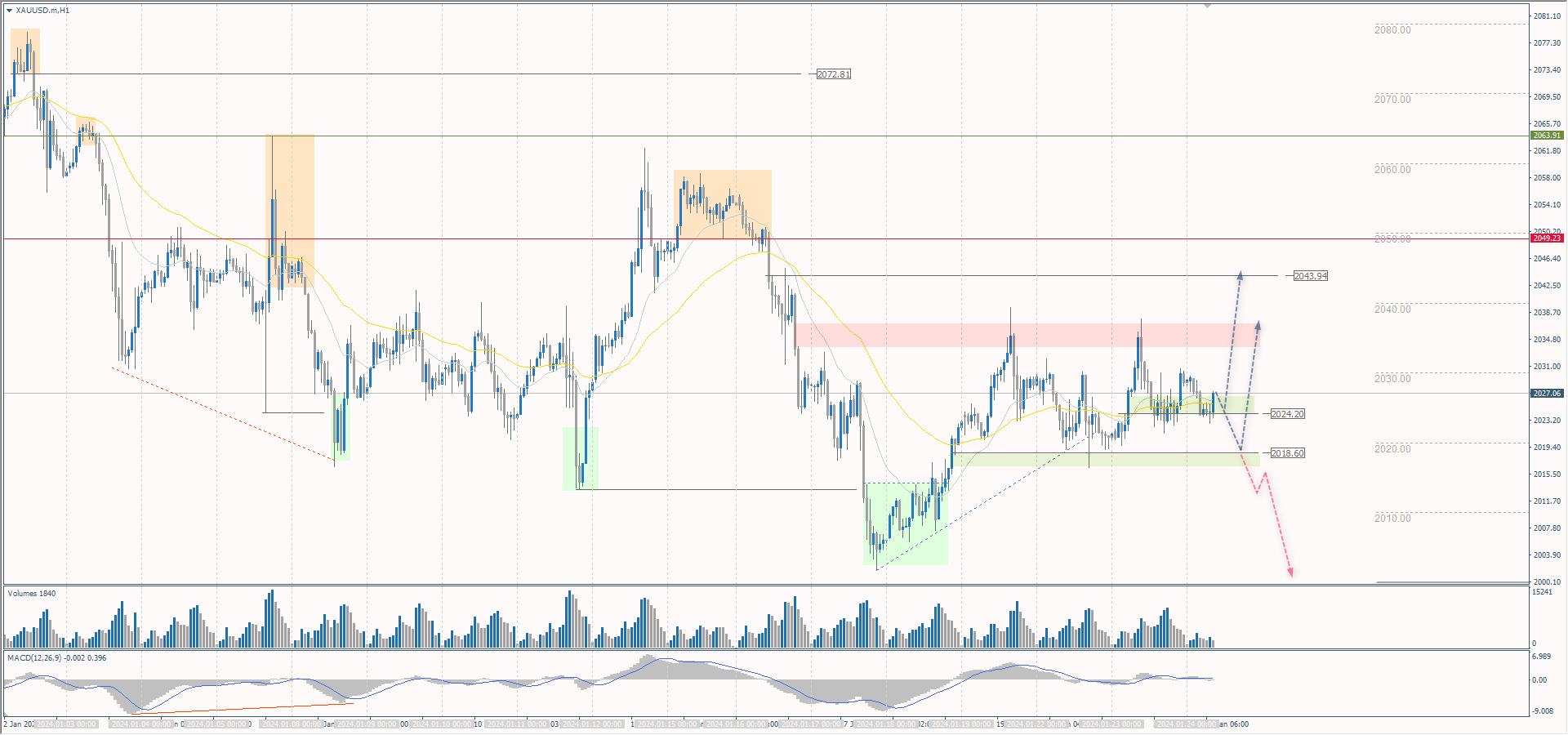Click the current price tag 2027.06
This screenshot has width=1568, height=735.
point(1547,394)
